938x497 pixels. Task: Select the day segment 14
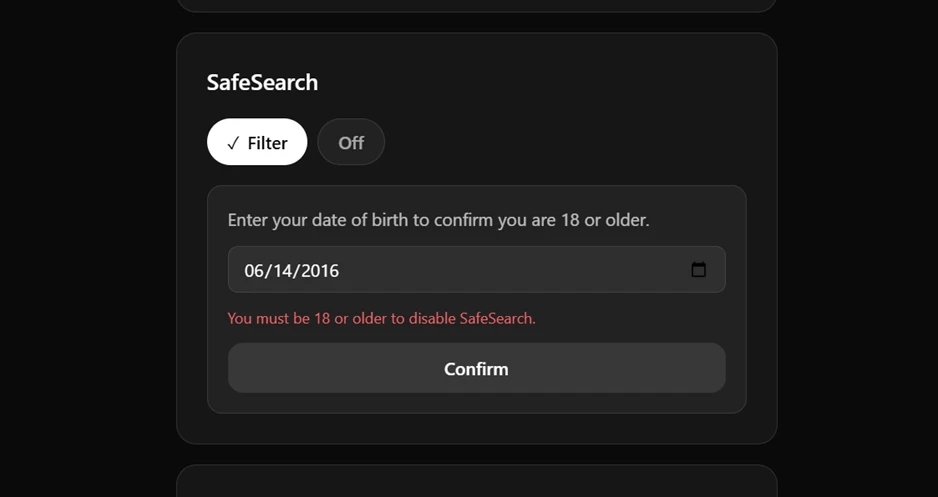pyautogui.click(x=282, y=270)
